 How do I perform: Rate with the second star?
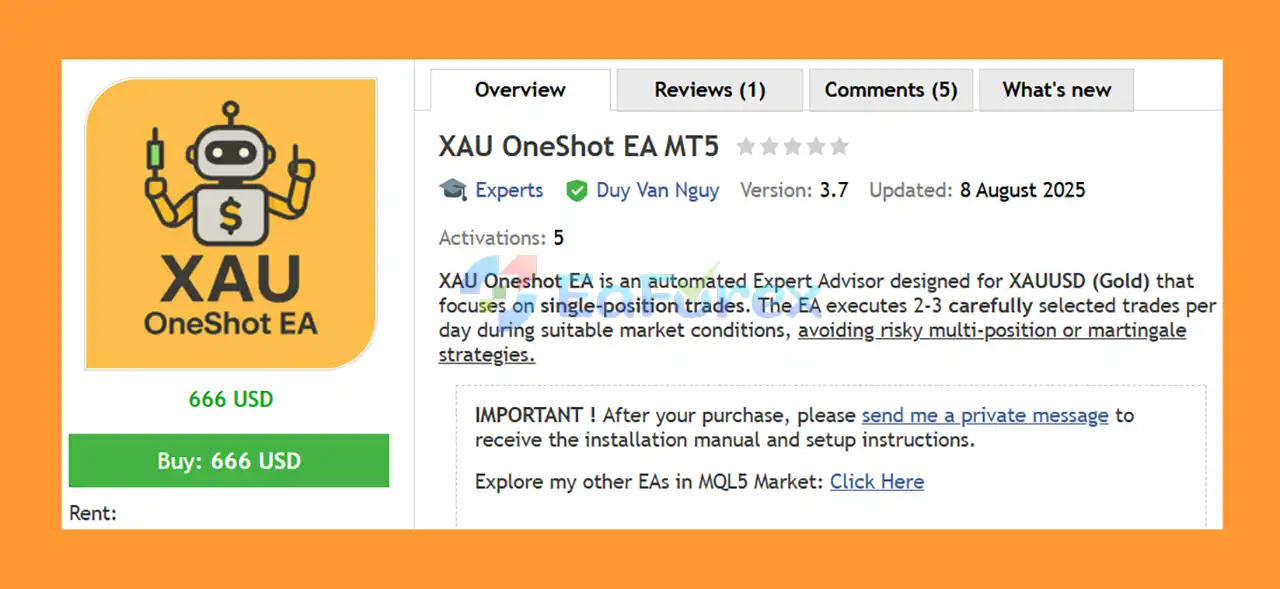pyautogui.click(x=769, y=147)
